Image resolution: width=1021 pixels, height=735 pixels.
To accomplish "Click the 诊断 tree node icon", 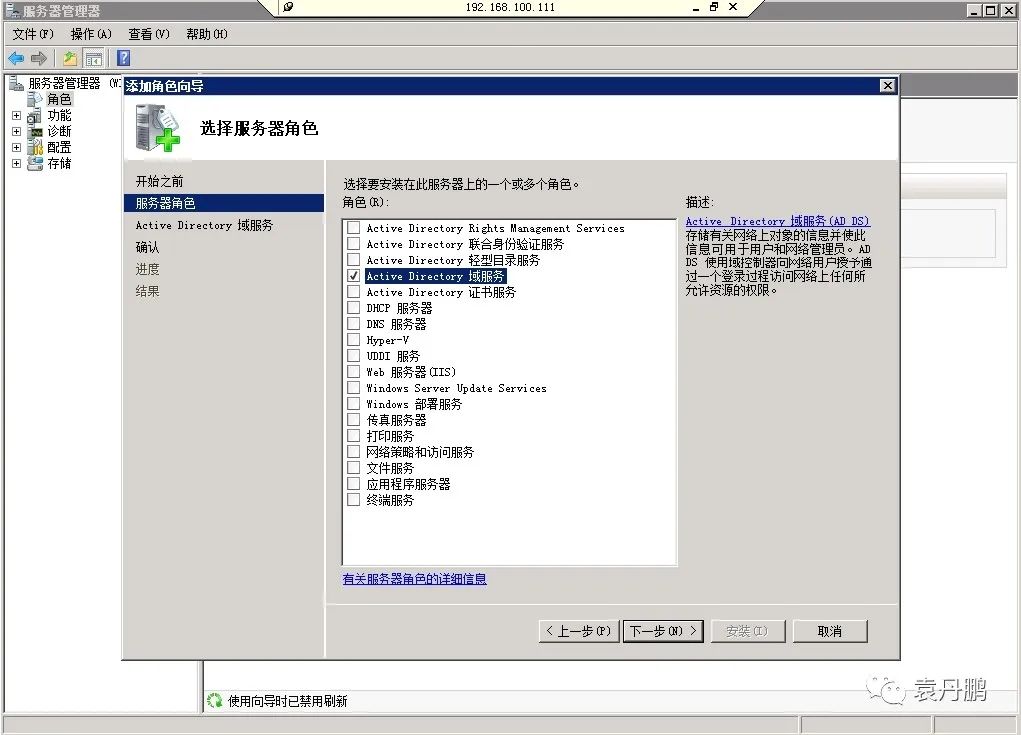I will 35,132.
